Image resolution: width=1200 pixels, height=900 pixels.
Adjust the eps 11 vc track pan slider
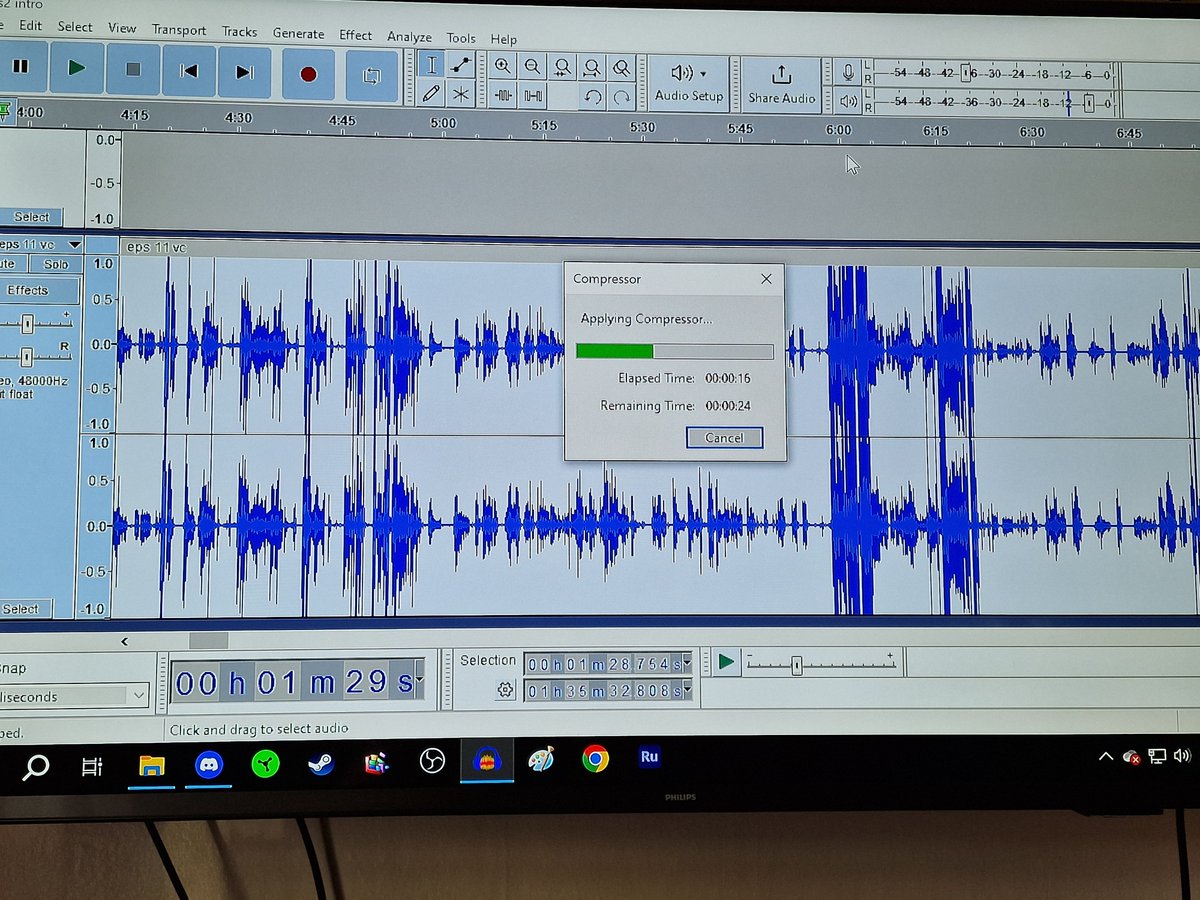coord(27,356)
